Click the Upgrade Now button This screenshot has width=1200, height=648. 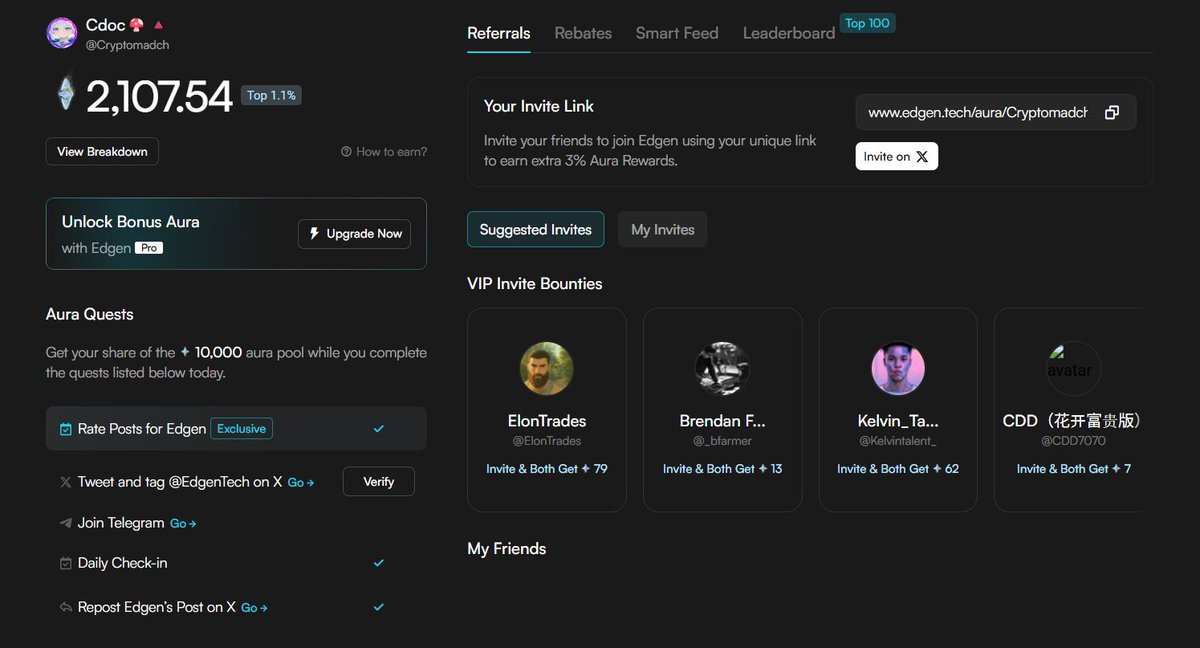click(354, 234)
